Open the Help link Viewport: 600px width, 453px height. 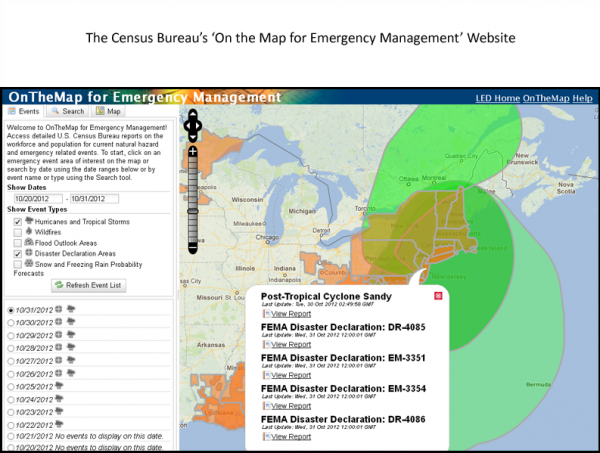pos(582,98)
